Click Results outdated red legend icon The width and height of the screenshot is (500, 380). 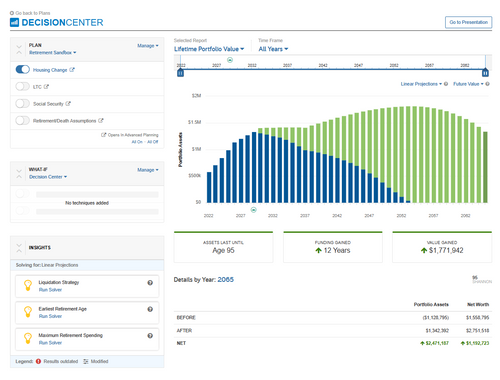(x=38, y=361)
